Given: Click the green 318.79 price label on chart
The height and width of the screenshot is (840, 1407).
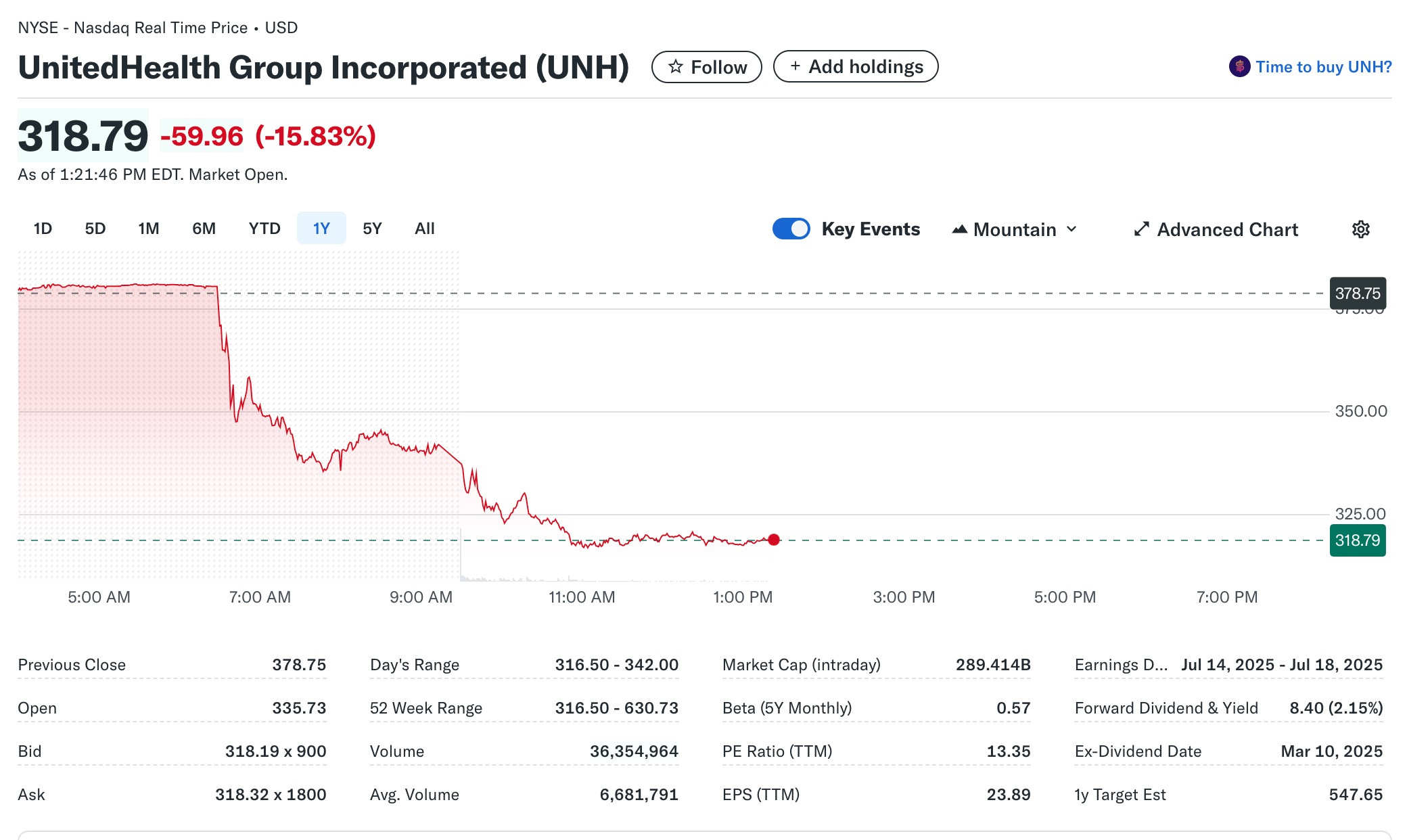Looking at the screenshot, I should point(1358,540).
